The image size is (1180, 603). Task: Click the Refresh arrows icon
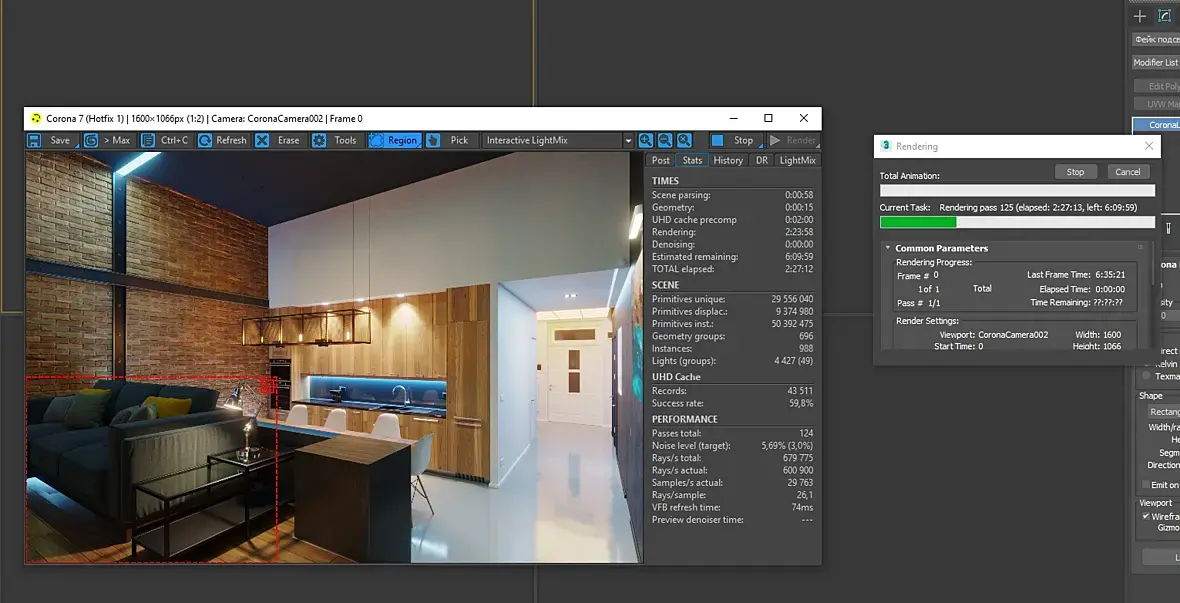pyautogui.click(x=205, y=140)
